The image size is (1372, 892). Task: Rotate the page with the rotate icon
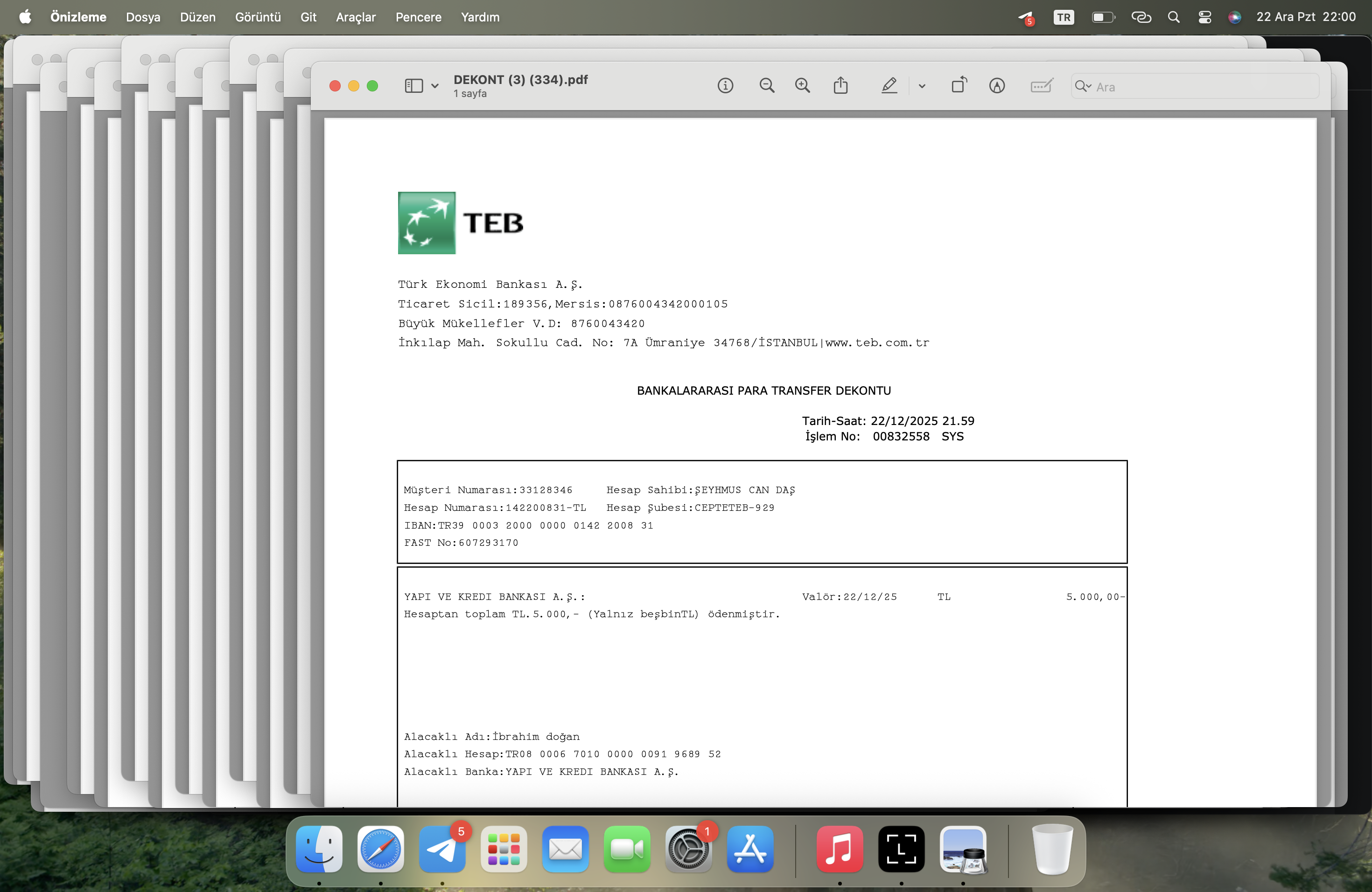[959, 85]
